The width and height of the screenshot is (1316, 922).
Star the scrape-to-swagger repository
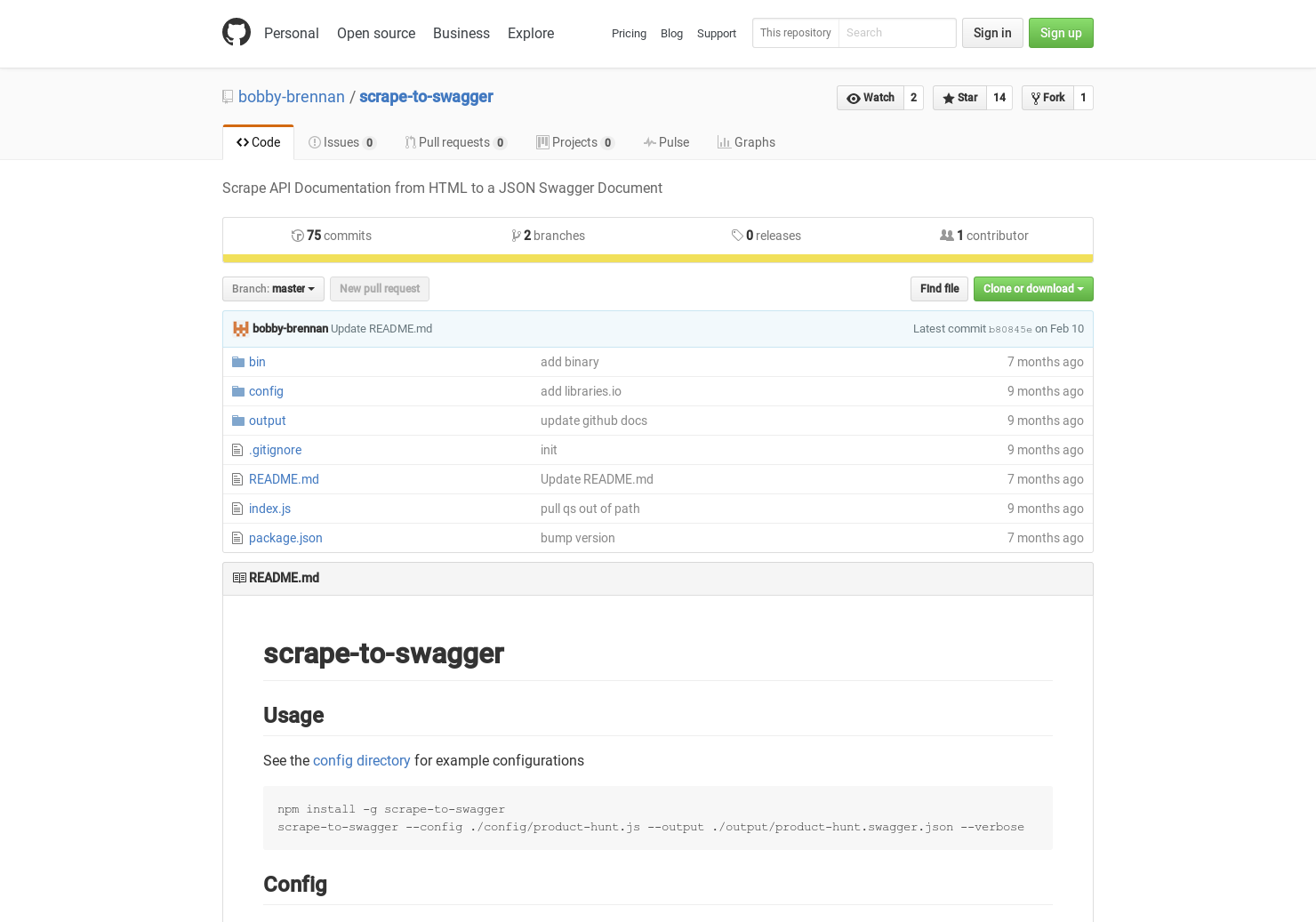[959, 98]
